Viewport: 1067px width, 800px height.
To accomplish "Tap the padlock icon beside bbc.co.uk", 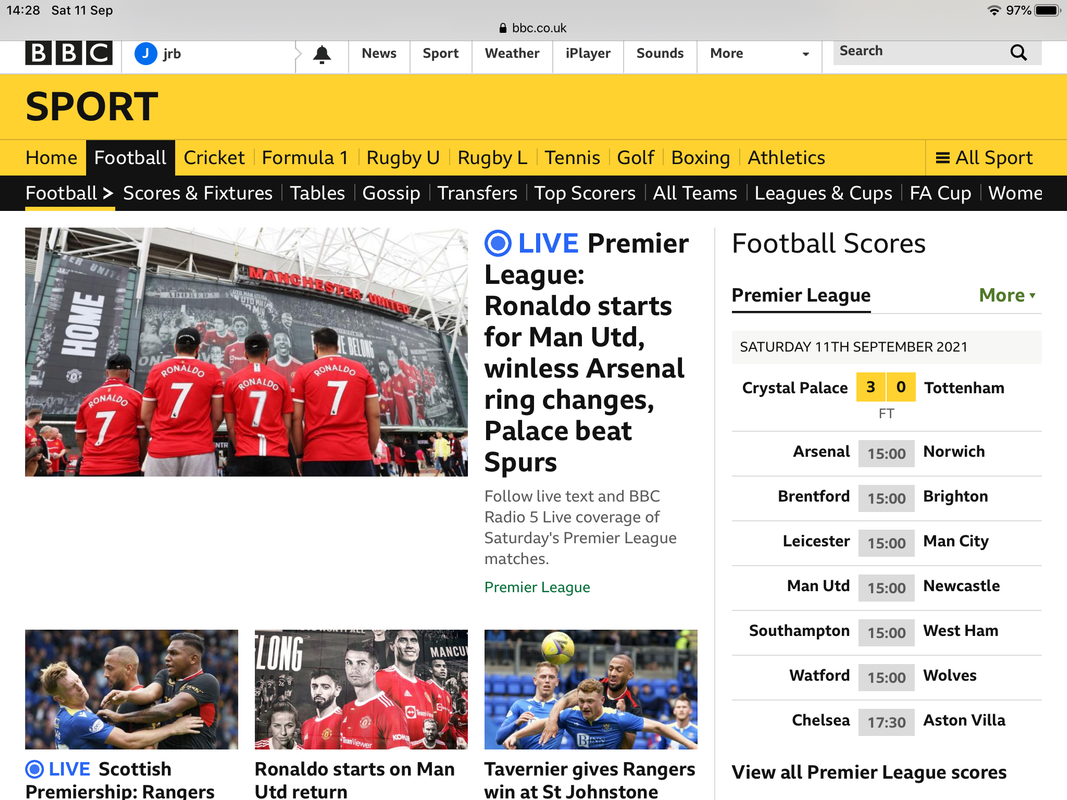I will [x=503, y=28].
